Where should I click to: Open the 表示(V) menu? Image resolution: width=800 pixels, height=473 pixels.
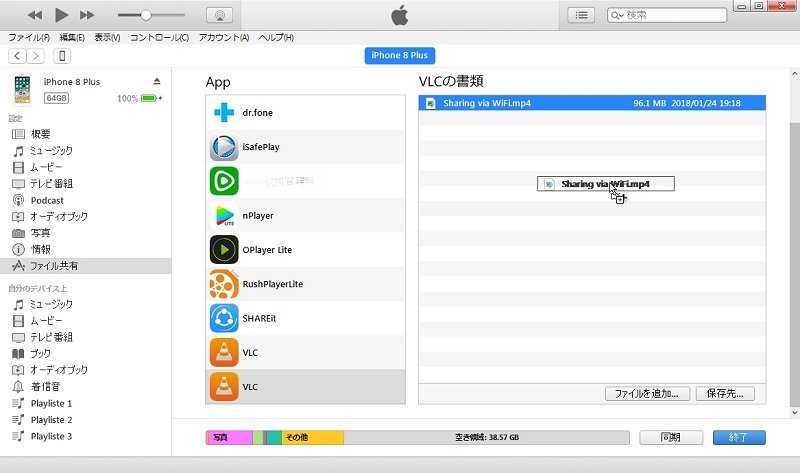107,38
